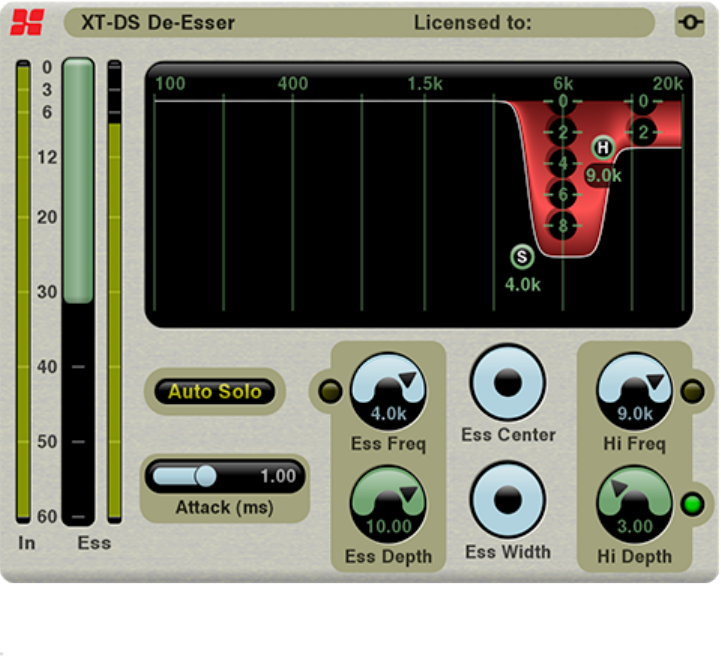Click the Ess Freq knob
Image resolution: width=721 pixels, height=656 pixels.
click(x=389, y=391)
